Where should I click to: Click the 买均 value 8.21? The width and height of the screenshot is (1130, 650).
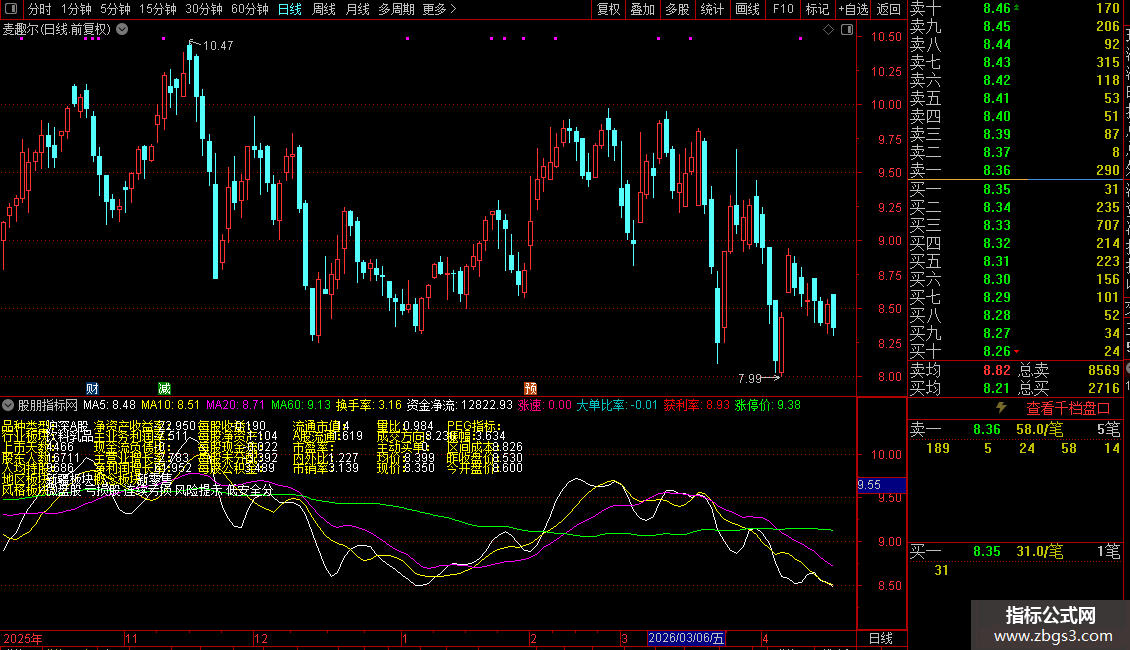click(x=997, y=388)
